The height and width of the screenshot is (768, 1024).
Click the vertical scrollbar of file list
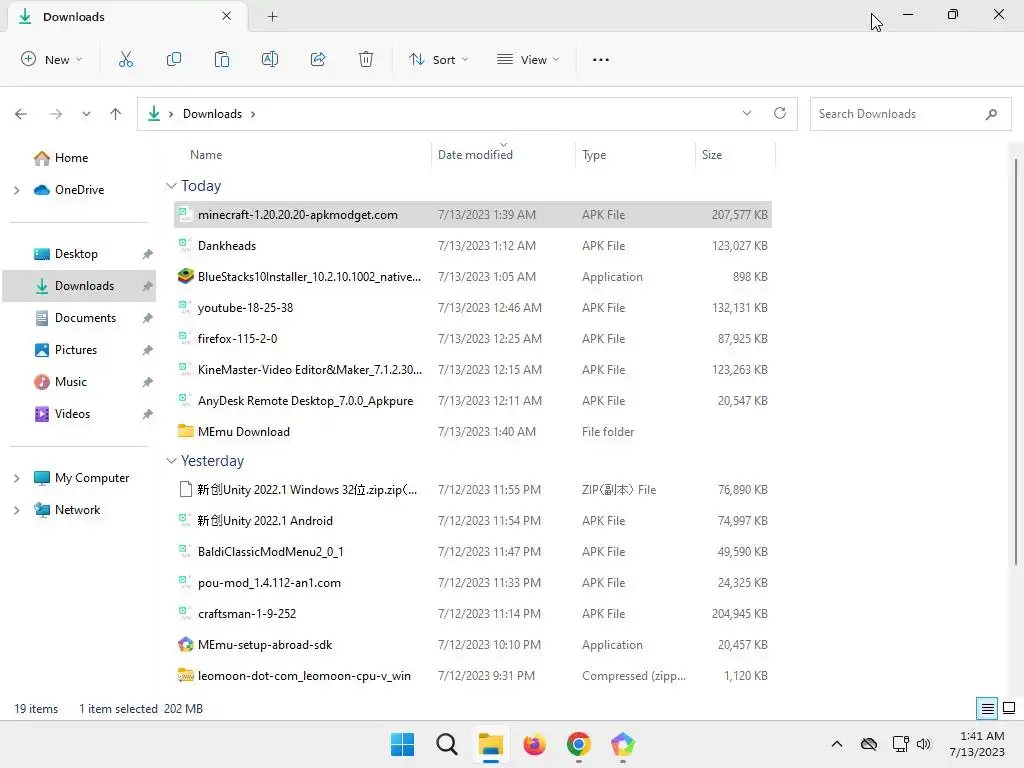click(1014, 362)
